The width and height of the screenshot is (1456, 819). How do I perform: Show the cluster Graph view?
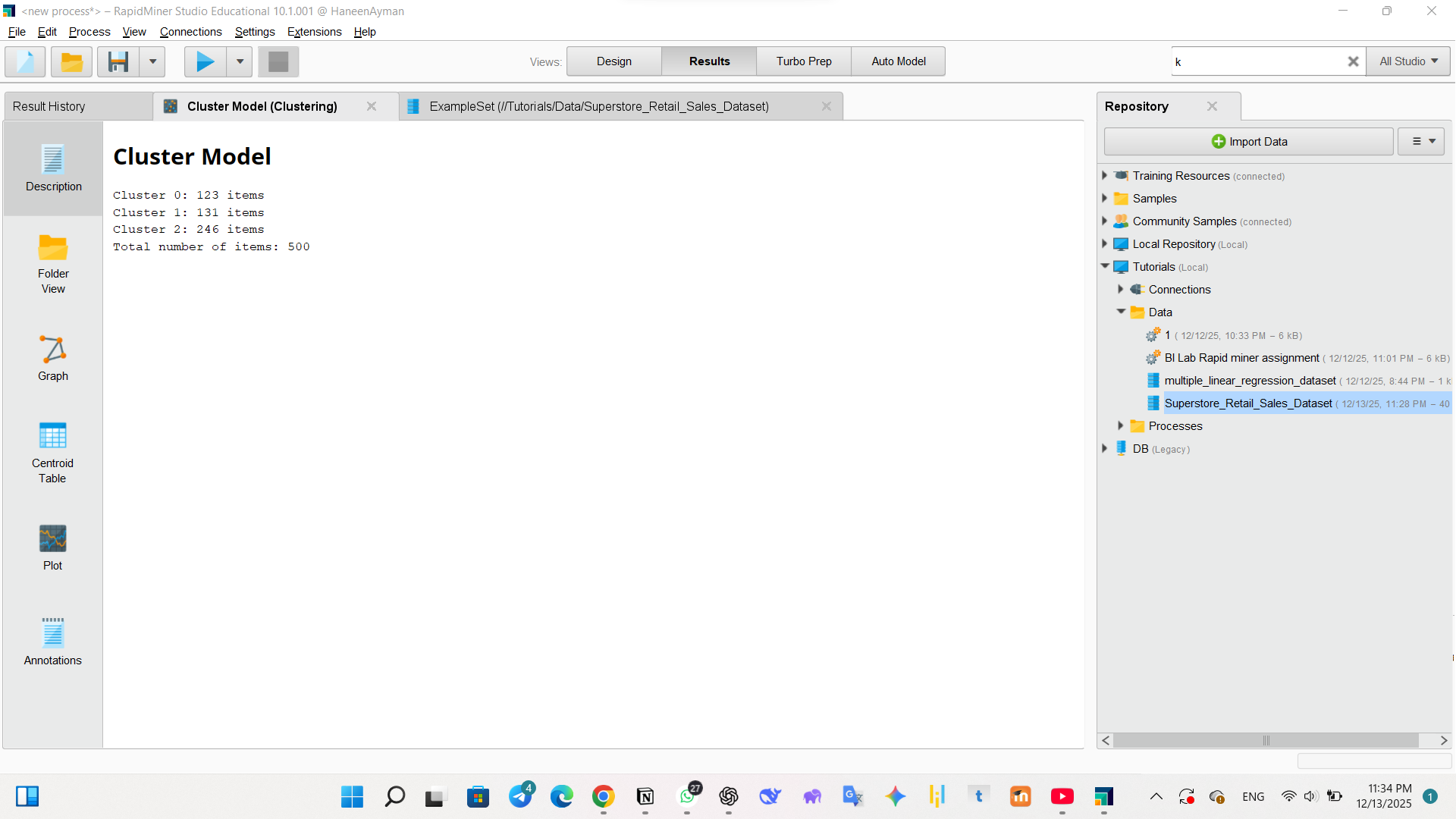(x=53, y=359)
